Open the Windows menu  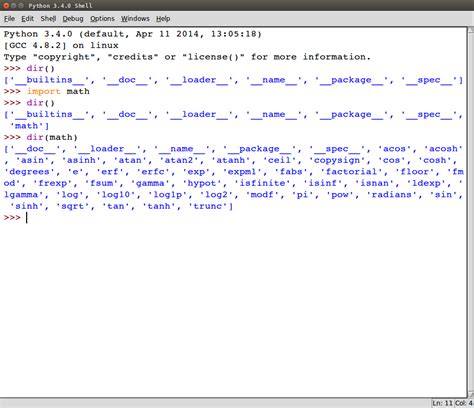click(135, 19)
